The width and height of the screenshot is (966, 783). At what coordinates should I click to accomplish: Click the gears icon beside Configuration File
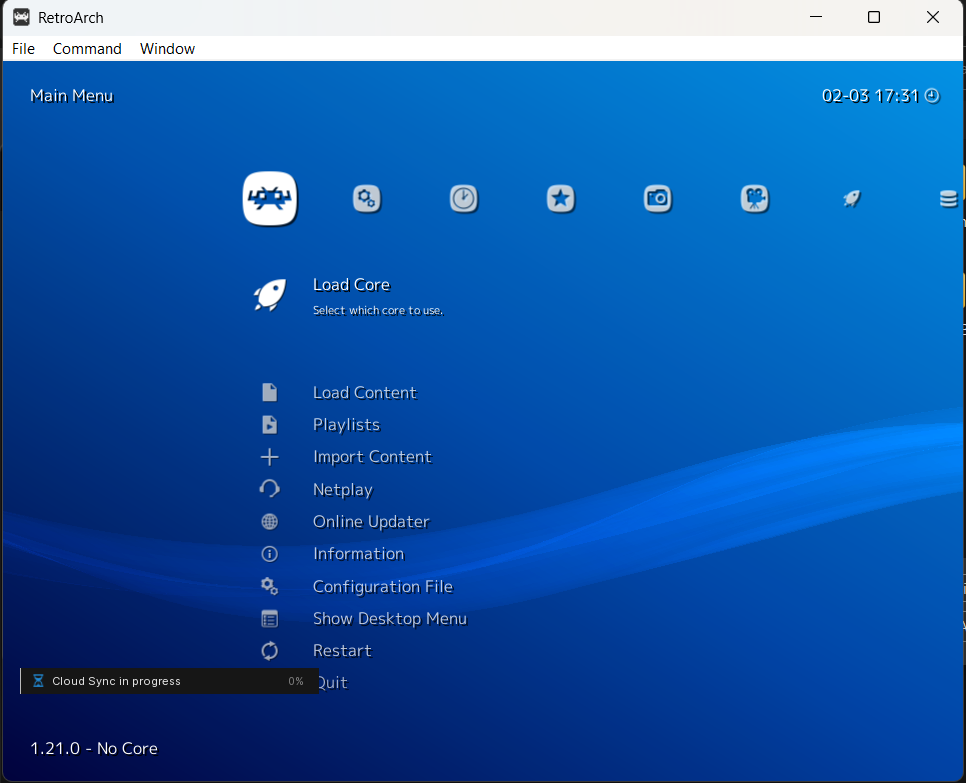(269, 586)
